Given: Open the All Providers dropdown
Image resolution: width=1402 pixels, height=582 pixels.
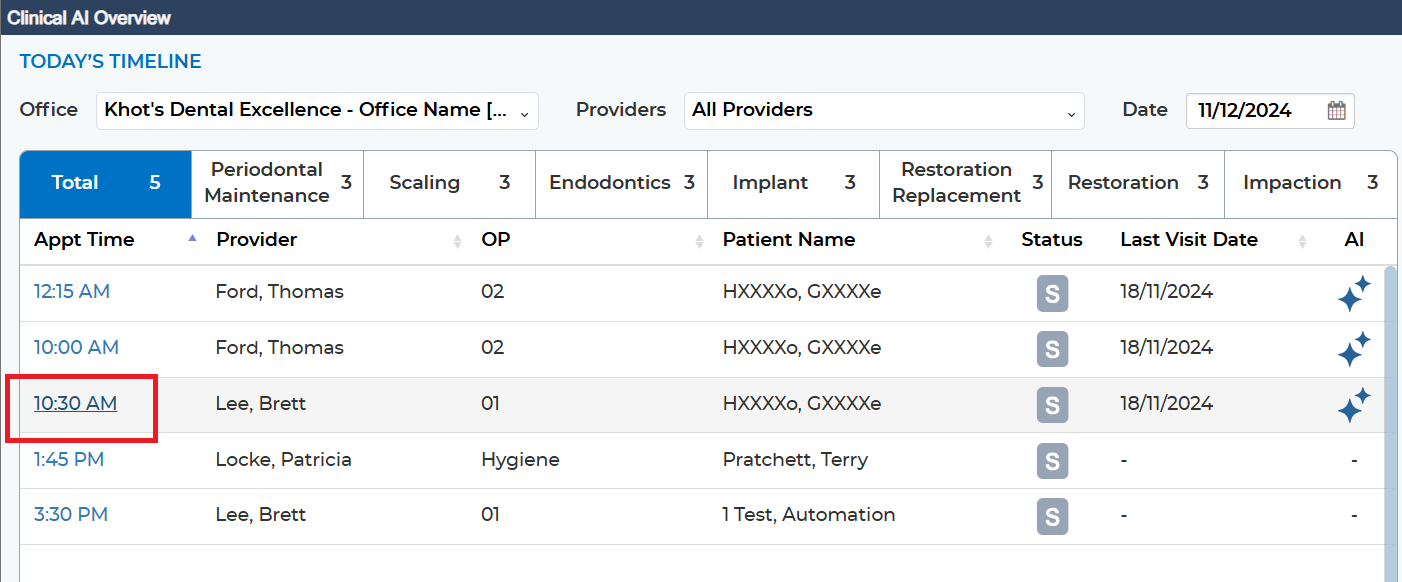Looking at the screenshot, I should (884, 111).
